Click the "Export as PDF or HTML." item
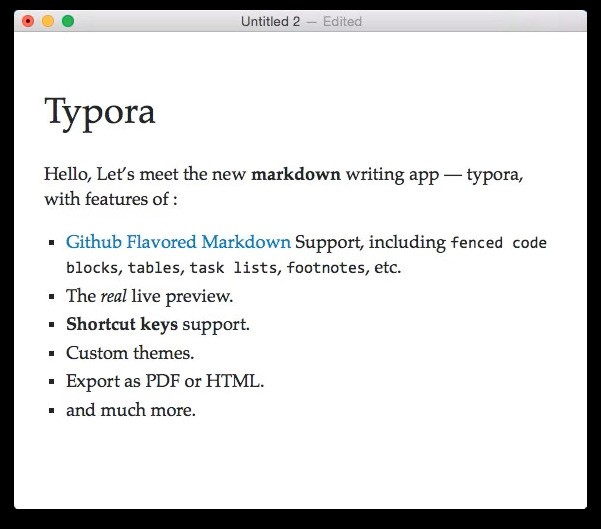The height and width of the screenshot is (529, 601). [x=165, y=381]
